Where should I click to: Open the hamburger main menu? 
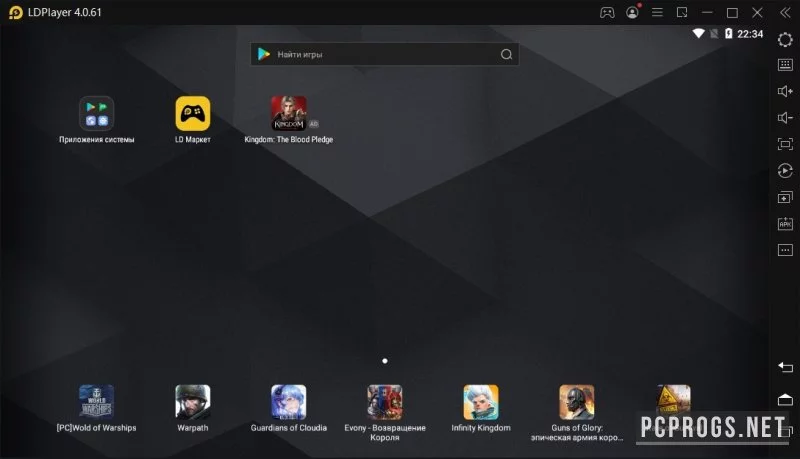tap(657, 12)
